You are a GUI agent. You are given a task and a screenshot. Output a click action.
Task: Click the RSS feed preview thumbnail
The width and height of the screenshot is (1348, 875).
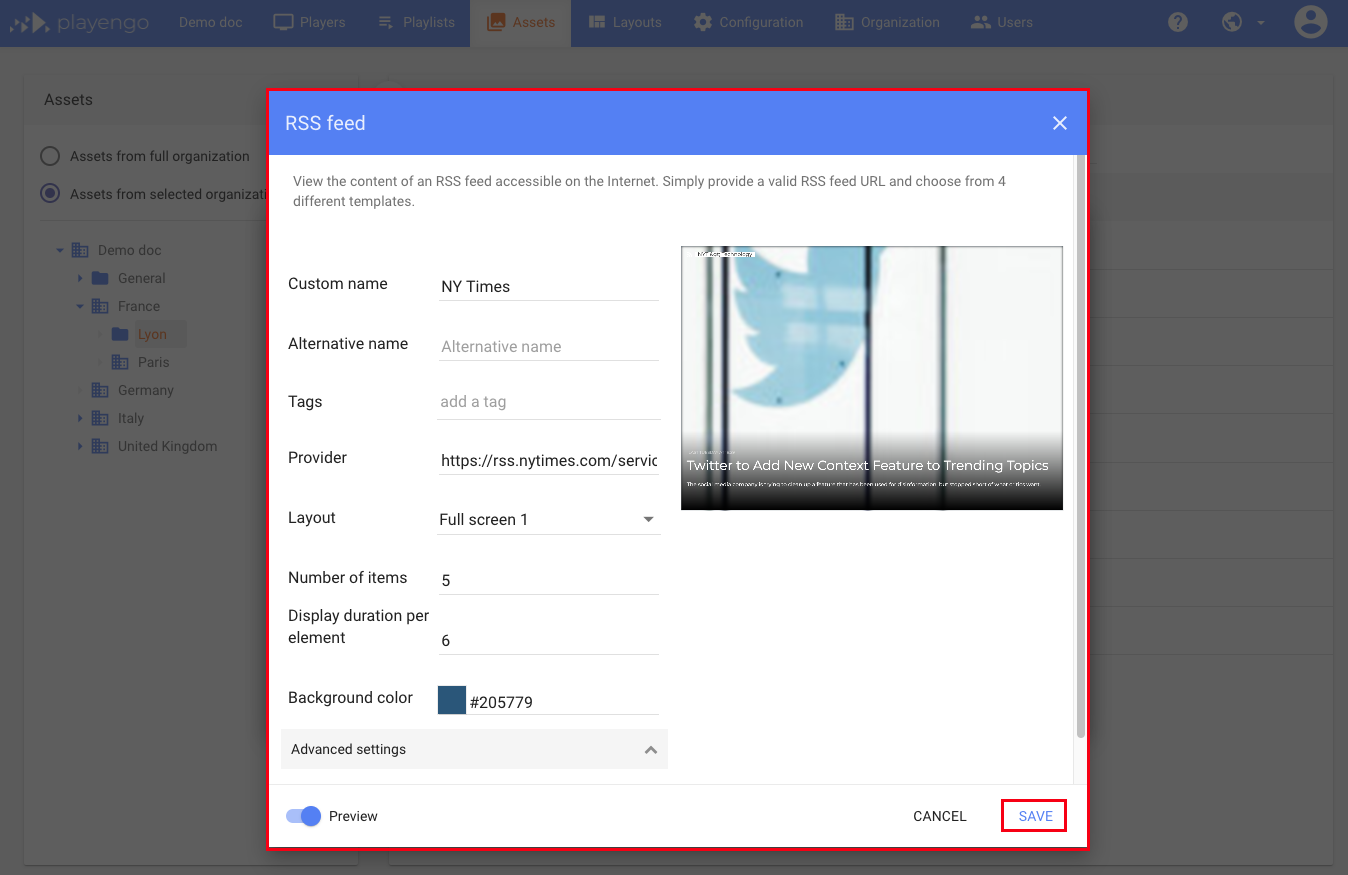pyautogui.click(x=872, y=378)
